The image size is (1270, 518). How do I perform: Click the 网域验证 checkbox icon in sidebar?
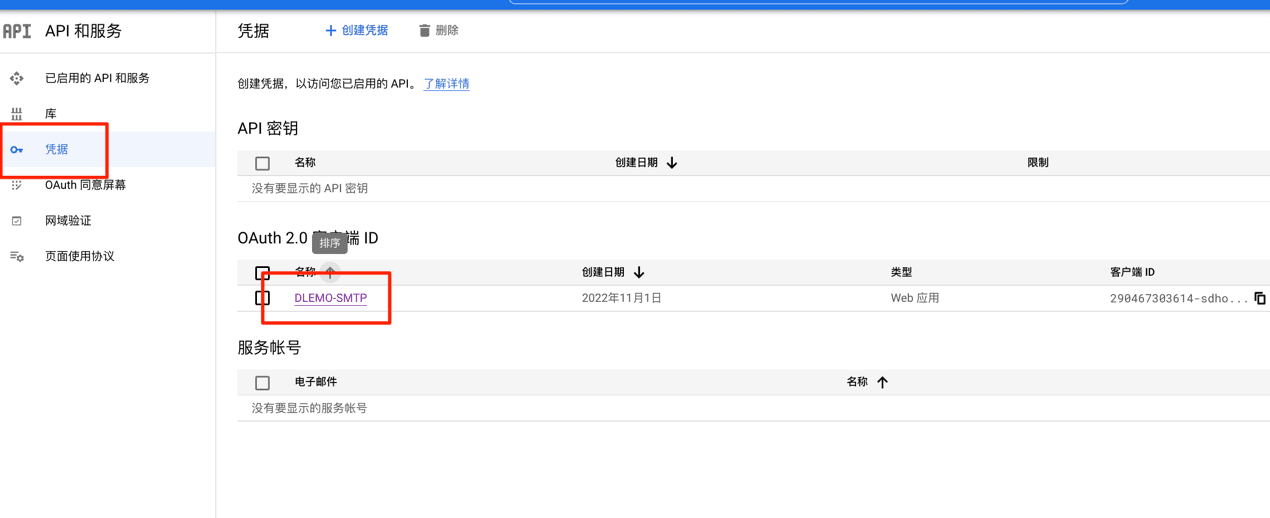click(x=17, y=221)
